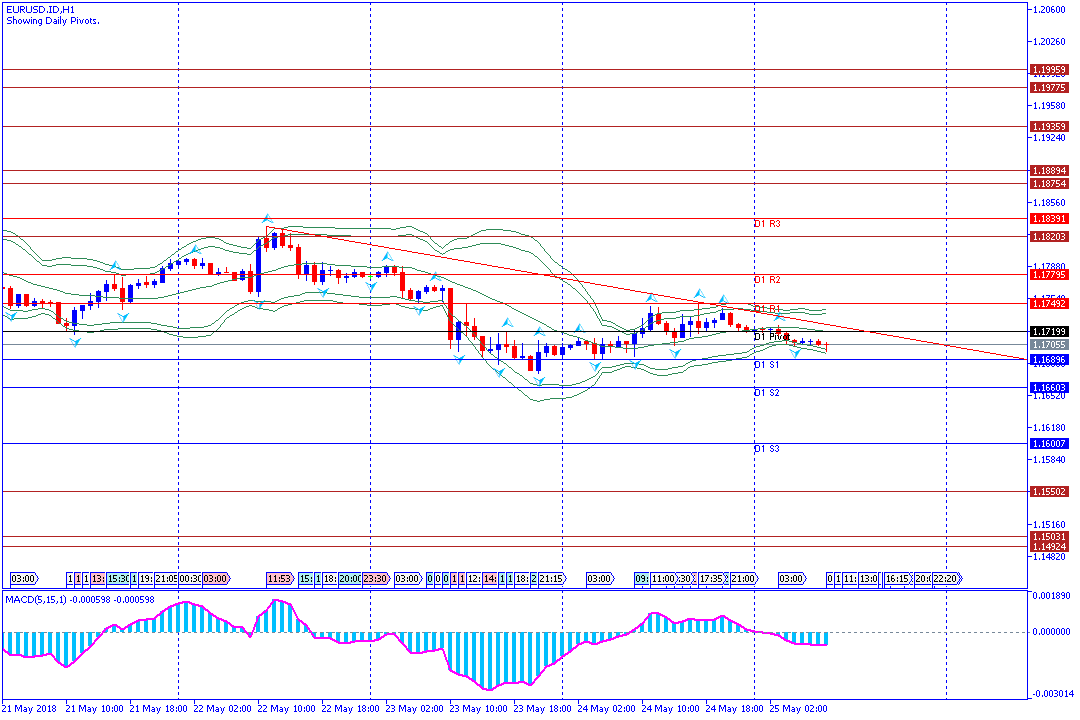Click the D1 R3 pivot label
The image size is (1080, 720).
click(767, 224)
